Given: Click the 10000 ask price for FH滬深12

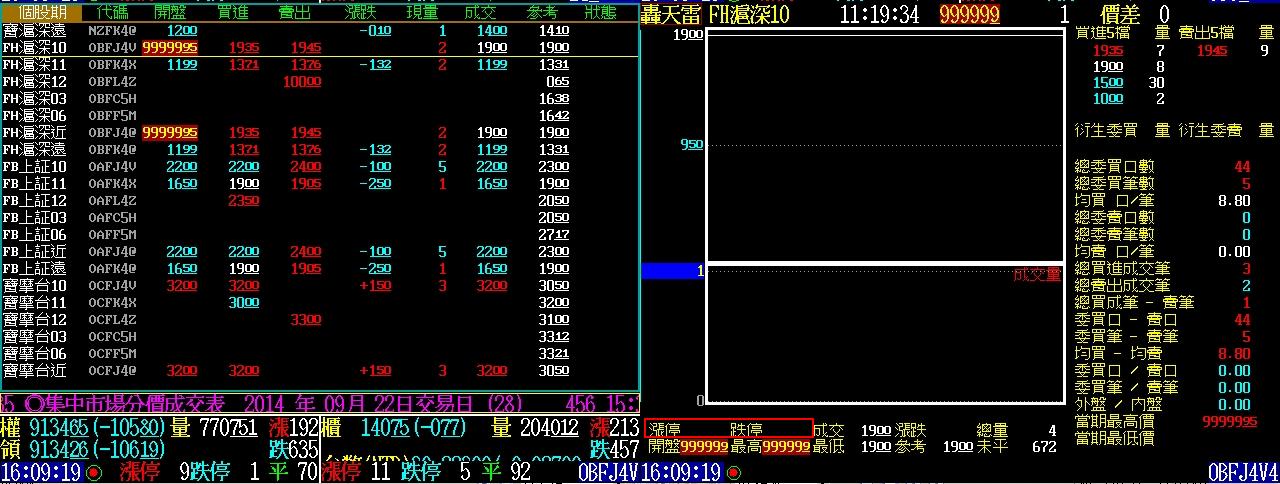Looking at the screenshot, I should click(302, 81).
